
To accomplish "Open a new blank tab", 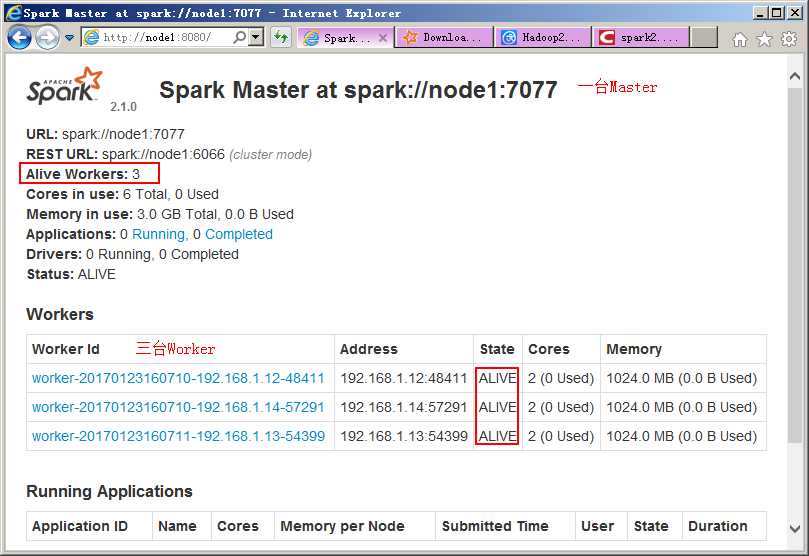I will (x=704, y=38).
